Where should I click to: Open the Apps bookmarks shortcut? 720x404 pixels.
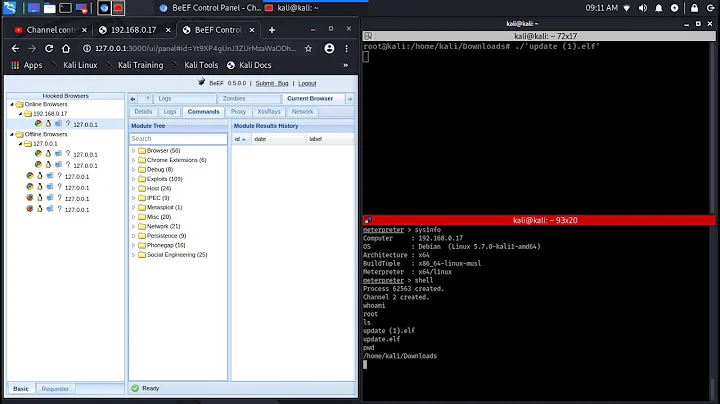tap(27, 65)
